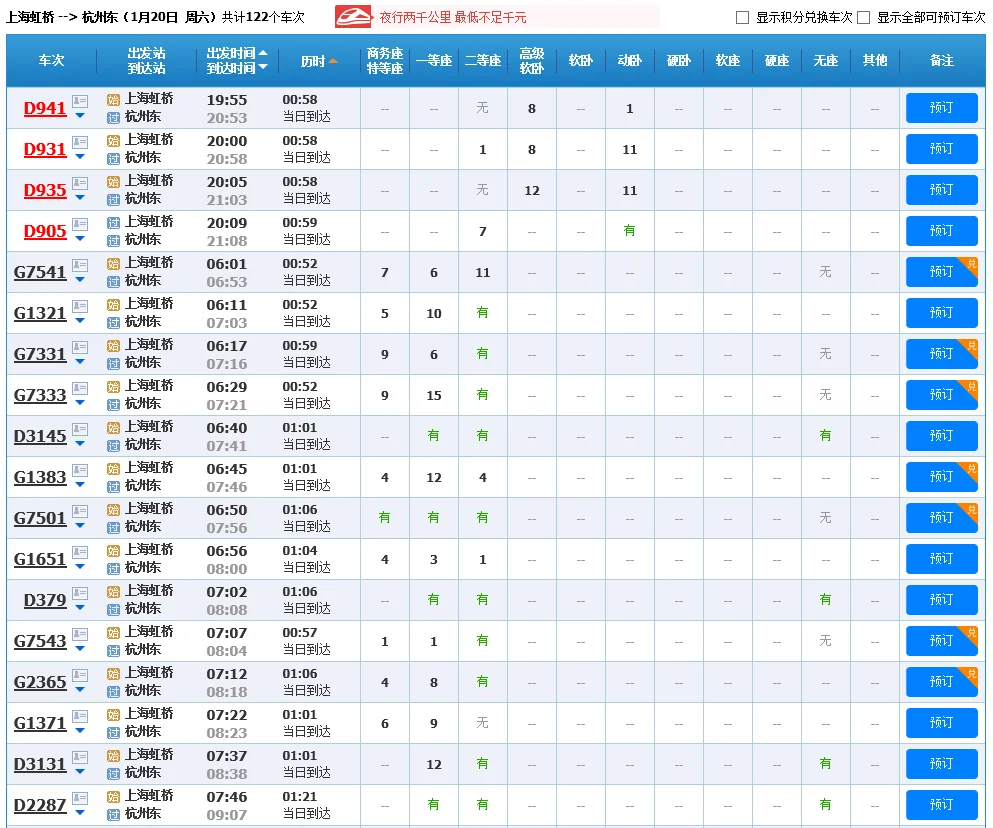Click the ID card icon next to D2287
Image resolution: width=993 pixels, height=828 pixels.
80,798
